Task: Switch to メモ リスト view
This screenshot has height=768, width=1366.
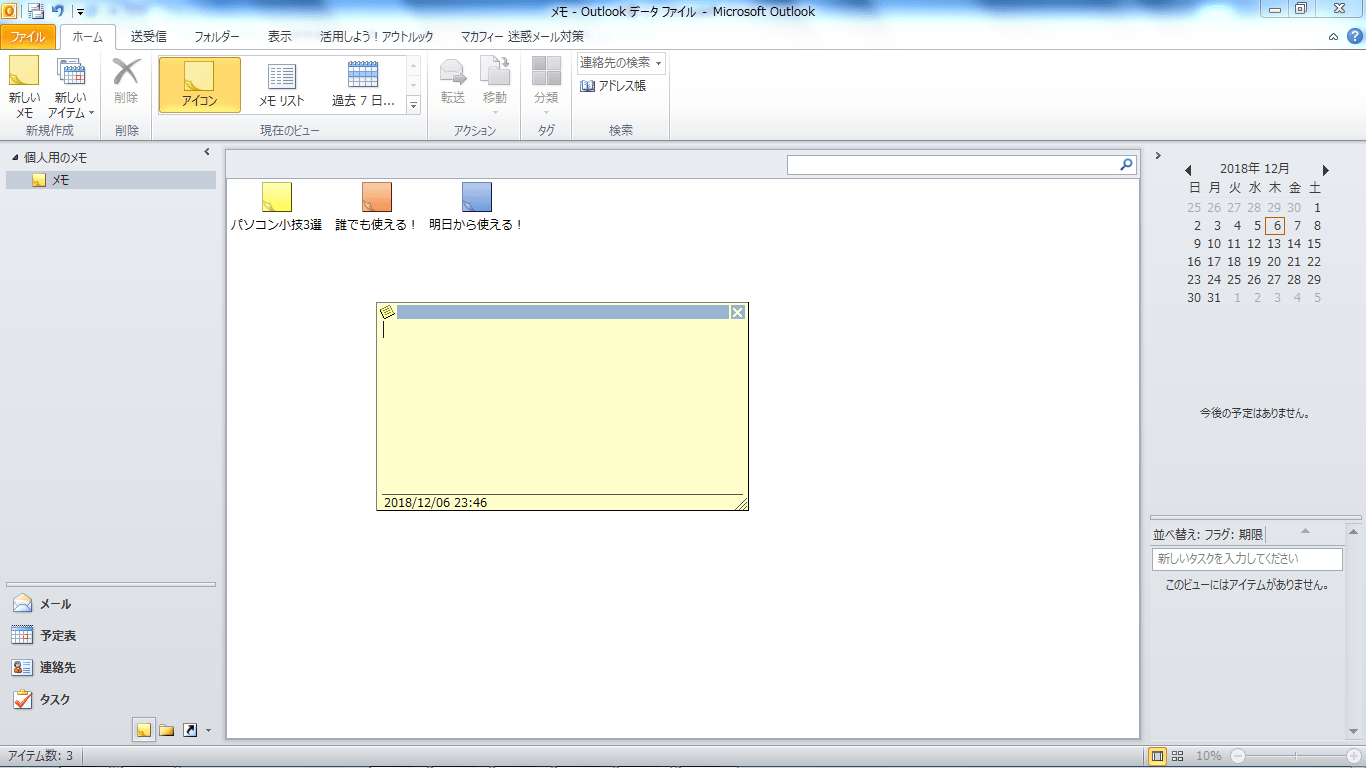Action: pyautogui.click(x=282, y=84)
